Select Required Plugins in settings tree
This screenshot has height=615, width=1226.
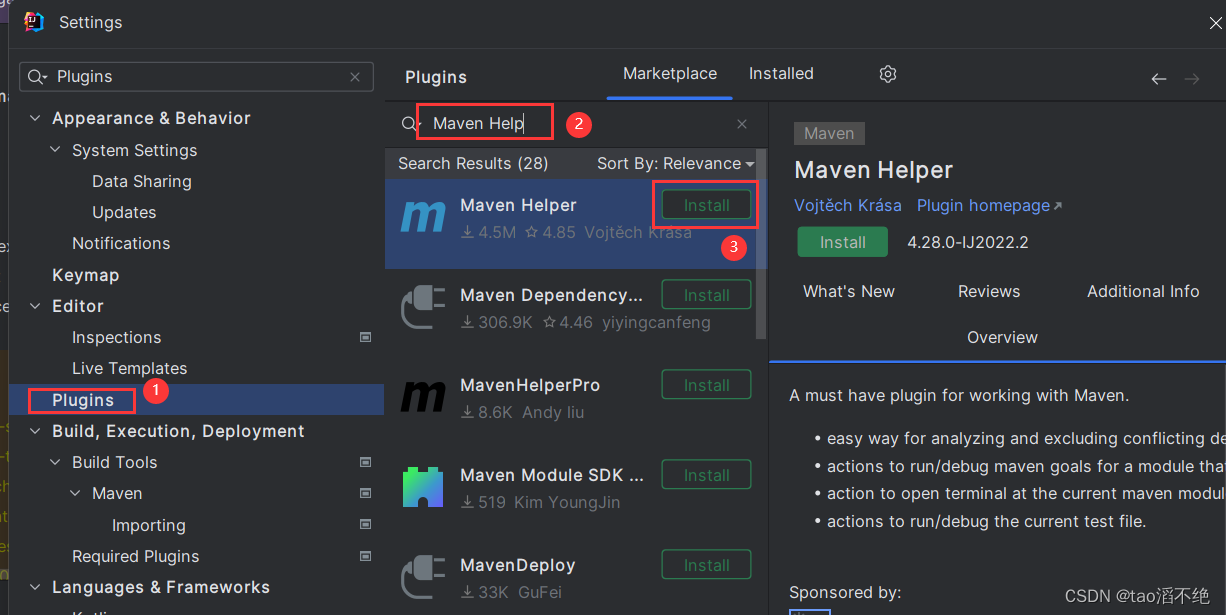(136, 557)
